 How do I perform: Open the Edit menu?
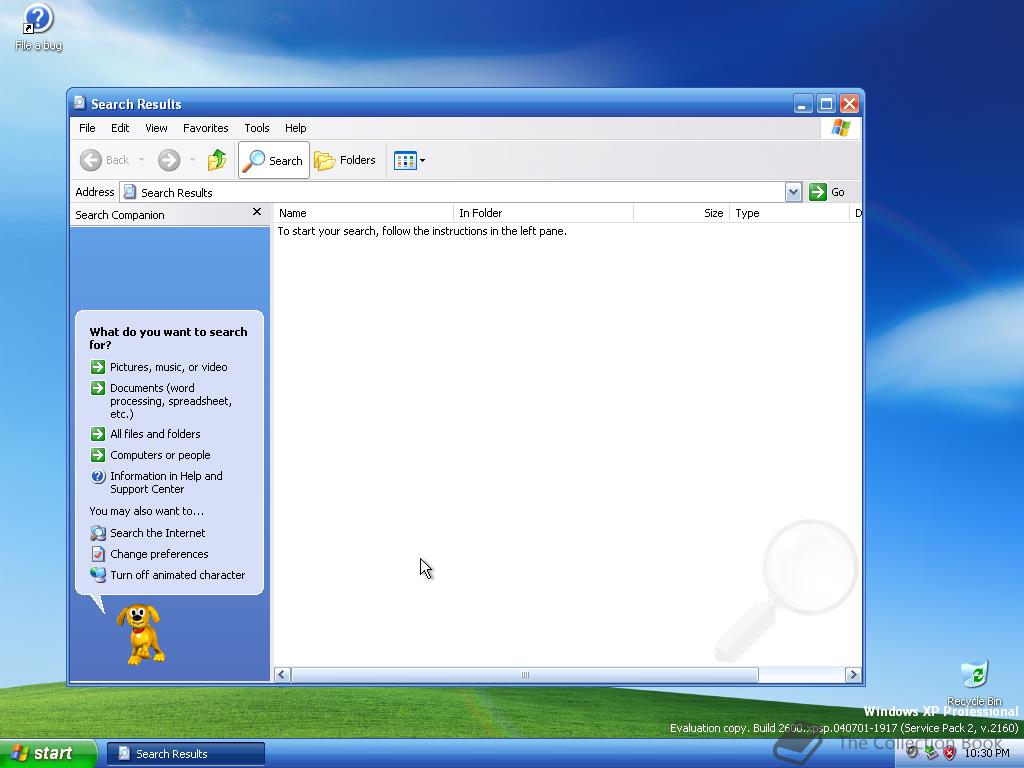click(120, 128)
